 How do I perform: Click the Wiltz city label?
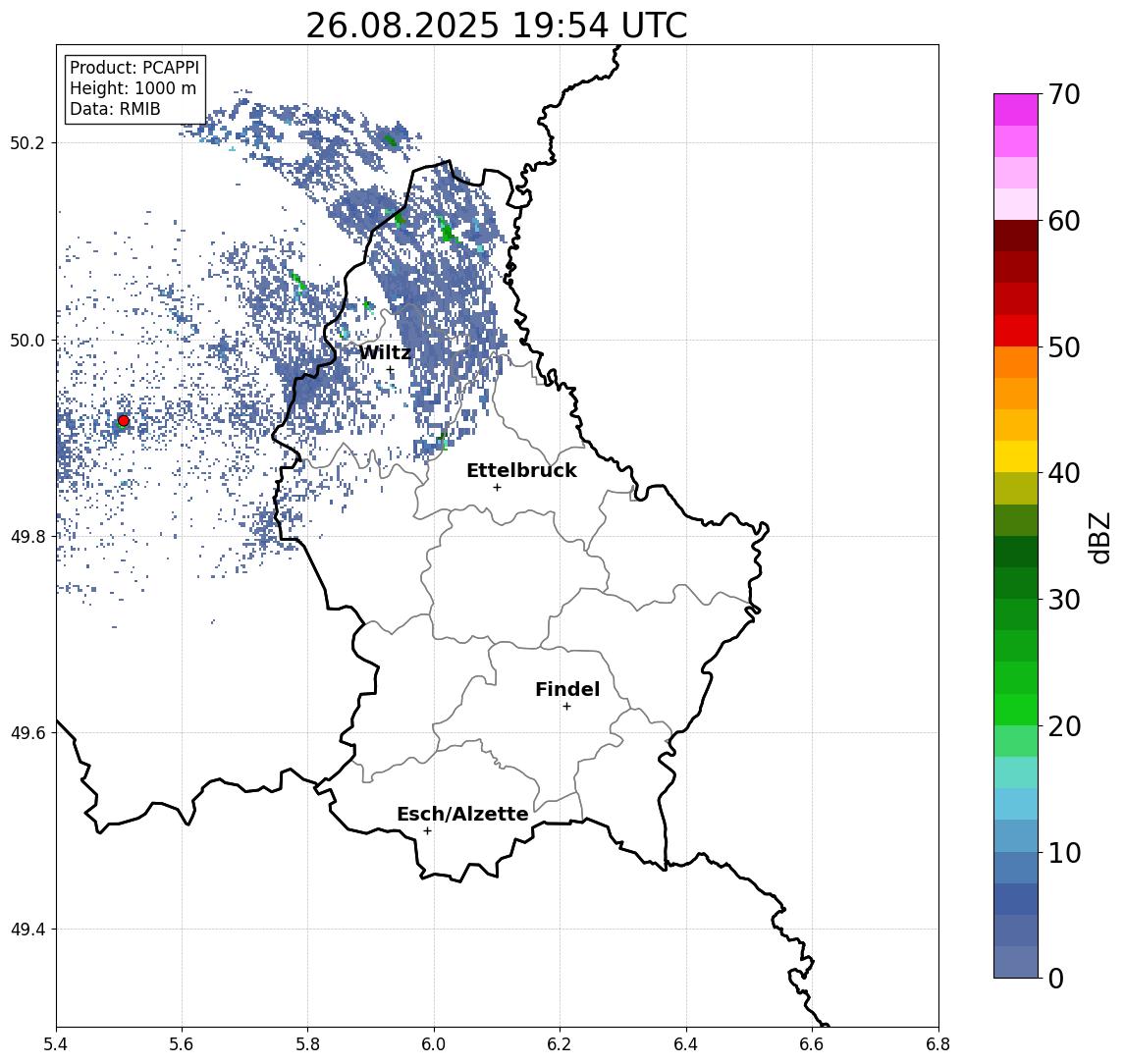(x=385, y=352)
